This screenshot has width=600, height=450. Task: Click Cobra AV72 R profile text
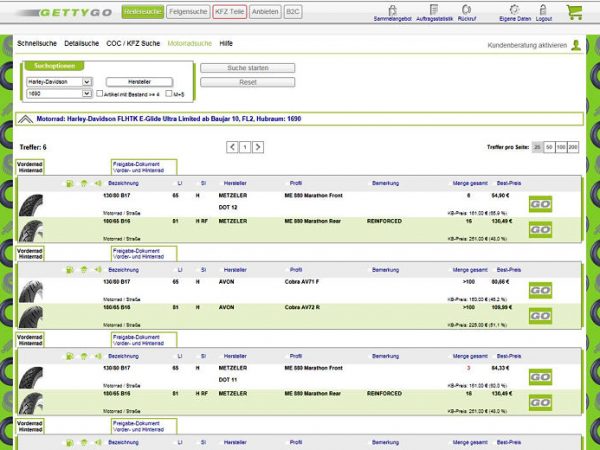pos(302,307)
